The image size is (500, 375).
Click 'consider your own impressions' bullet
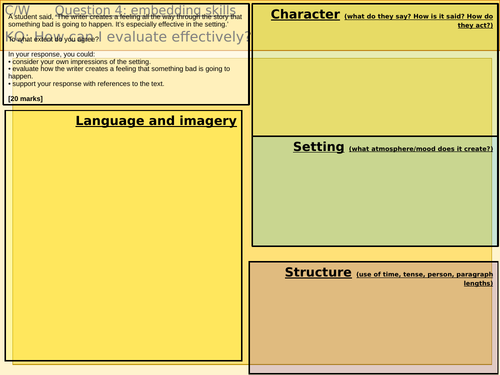pyautogui.click(x=80, y=62)
